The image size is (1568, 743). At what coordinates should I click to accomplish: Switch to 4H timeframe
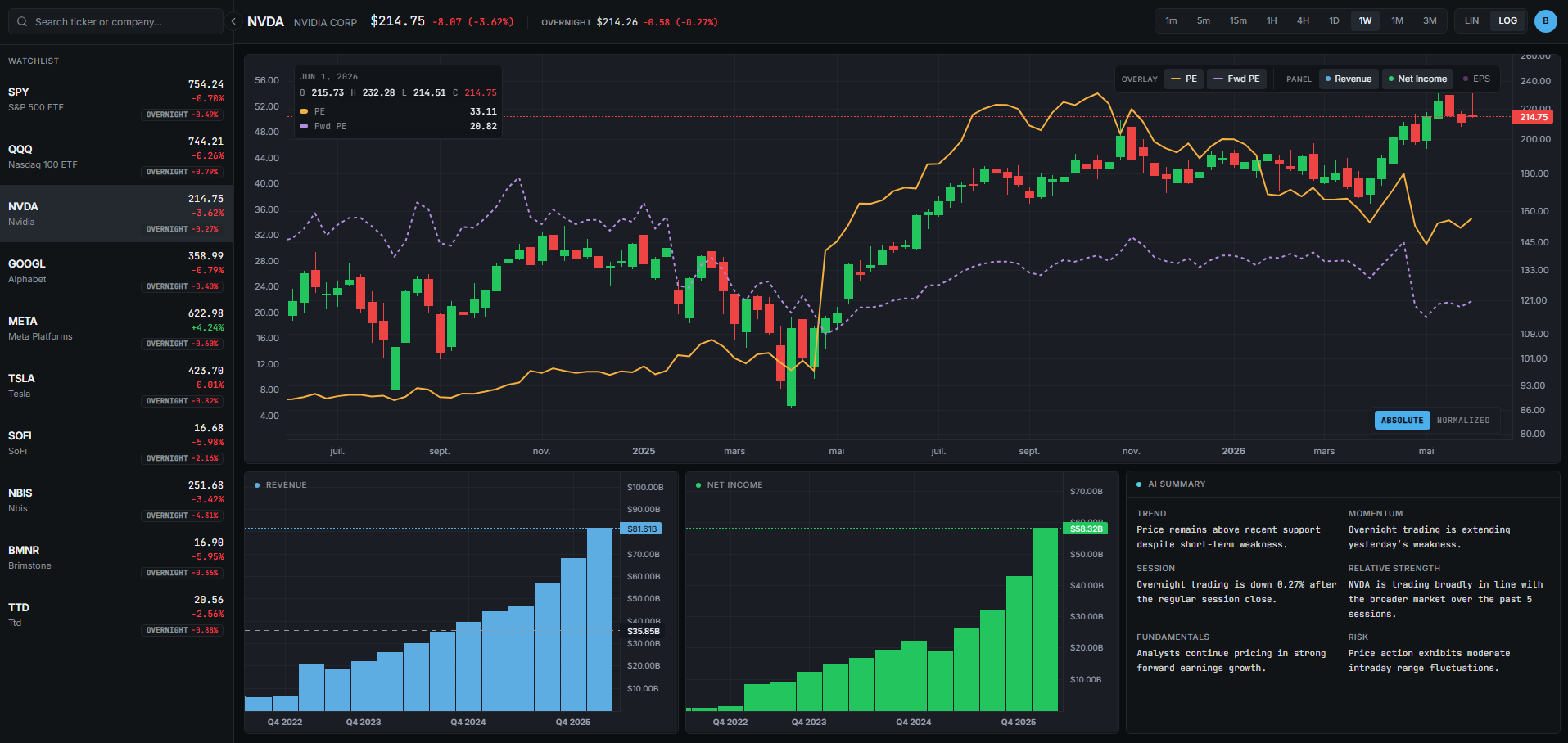pos(1303,21)
